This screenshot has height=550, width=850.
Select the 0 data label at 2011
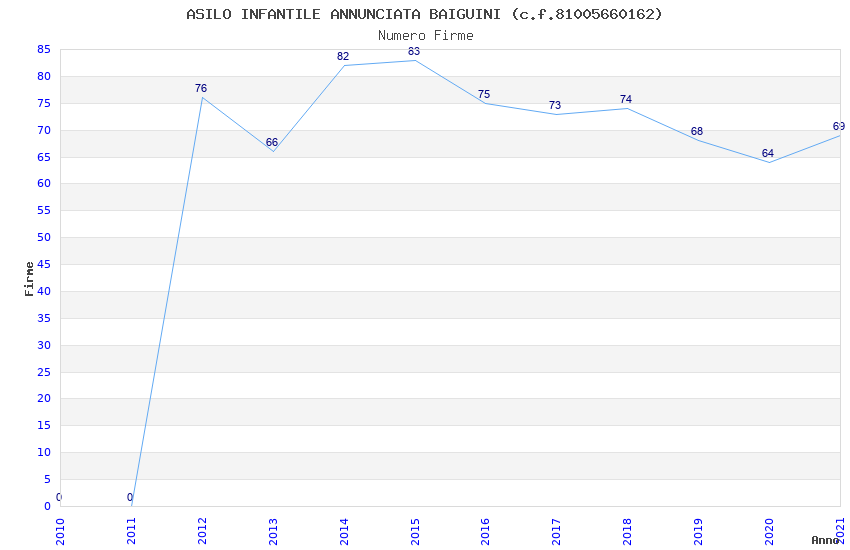[x=130, y=497]
